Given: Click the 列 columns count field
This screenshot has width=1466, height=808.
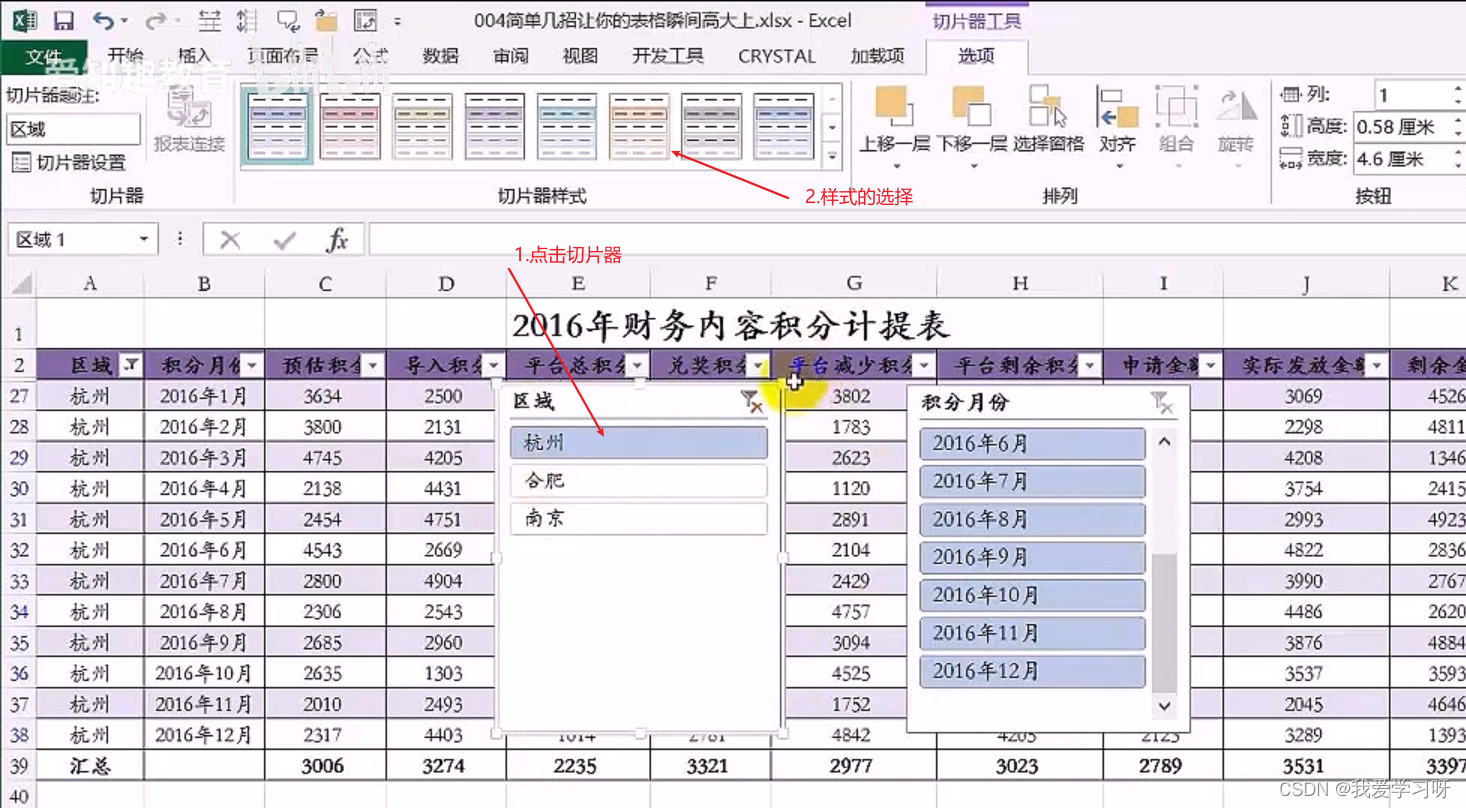Looking at the screenshot, I should click(x=1412, y=96).
